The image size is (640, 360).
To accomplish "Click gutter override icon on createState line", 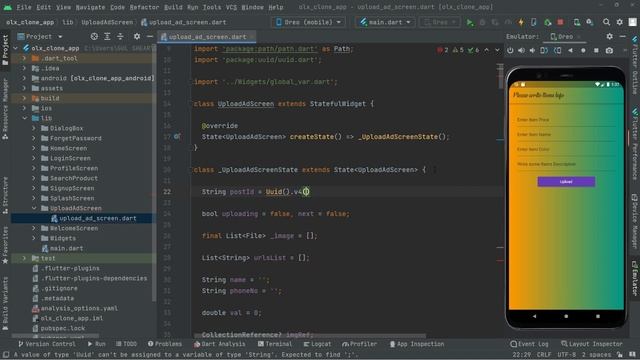I will 177,136.
